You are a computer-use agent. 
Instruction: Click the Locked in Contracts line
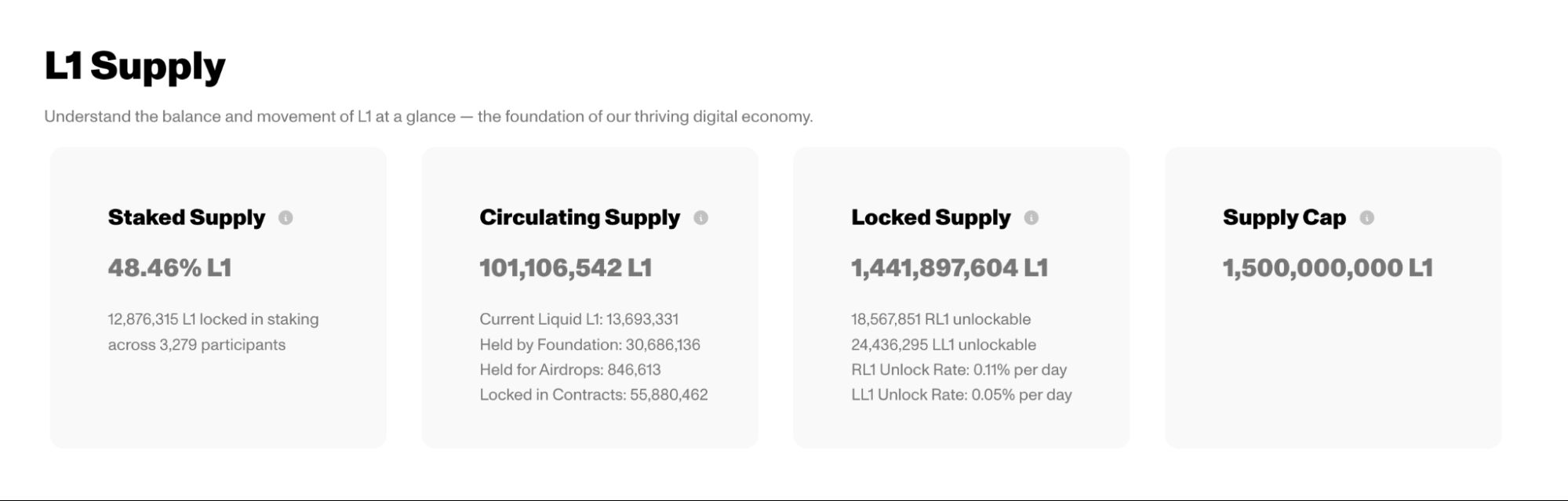593,394
